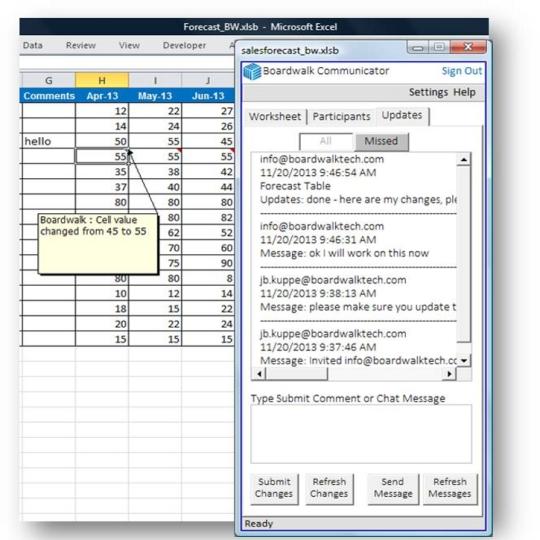Toggle the All updates filter
Viewport: 540px width, 540px height.
pos(326,141)
